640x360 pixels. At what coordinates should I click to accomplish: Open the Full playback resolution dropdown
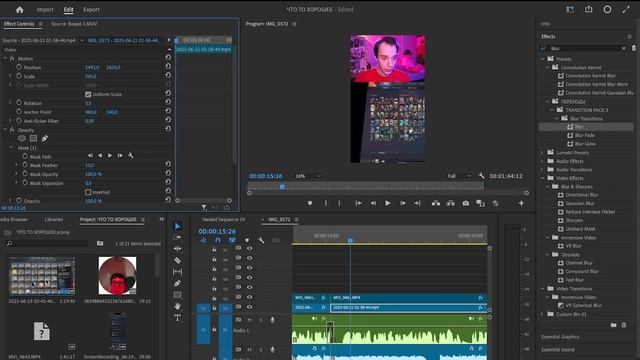(x=459, y=176)
